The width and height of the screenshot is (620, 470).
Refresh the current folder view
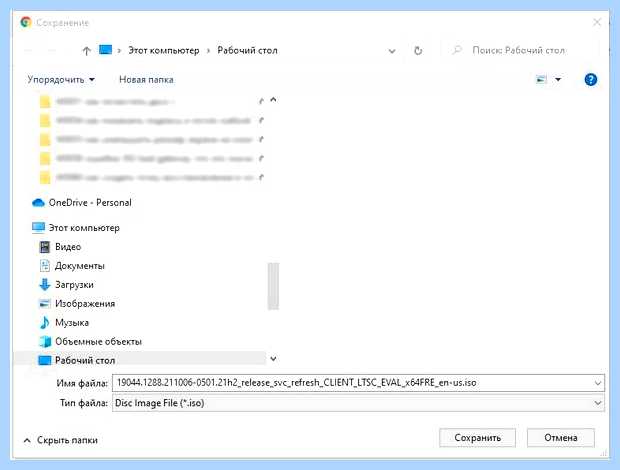(418, 51)
